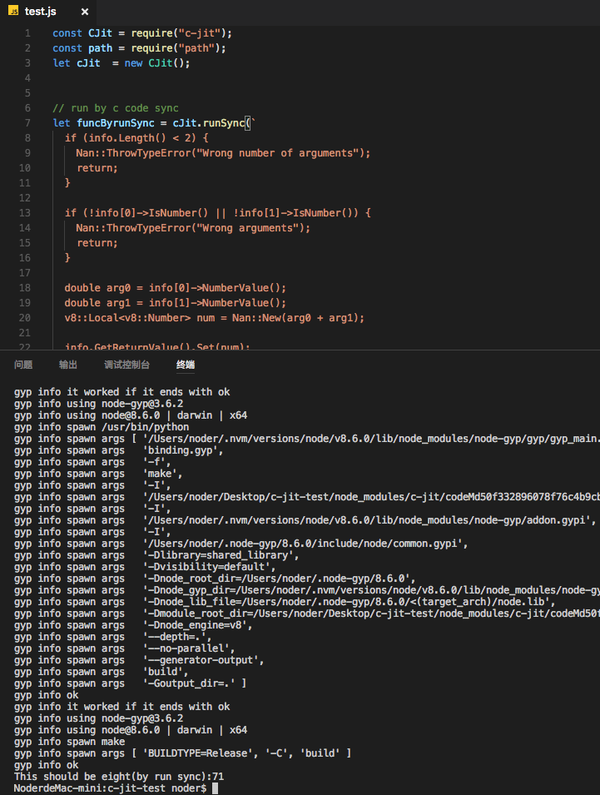Click 'if (info.Length() < 2) {' line

tap(136, 138)
